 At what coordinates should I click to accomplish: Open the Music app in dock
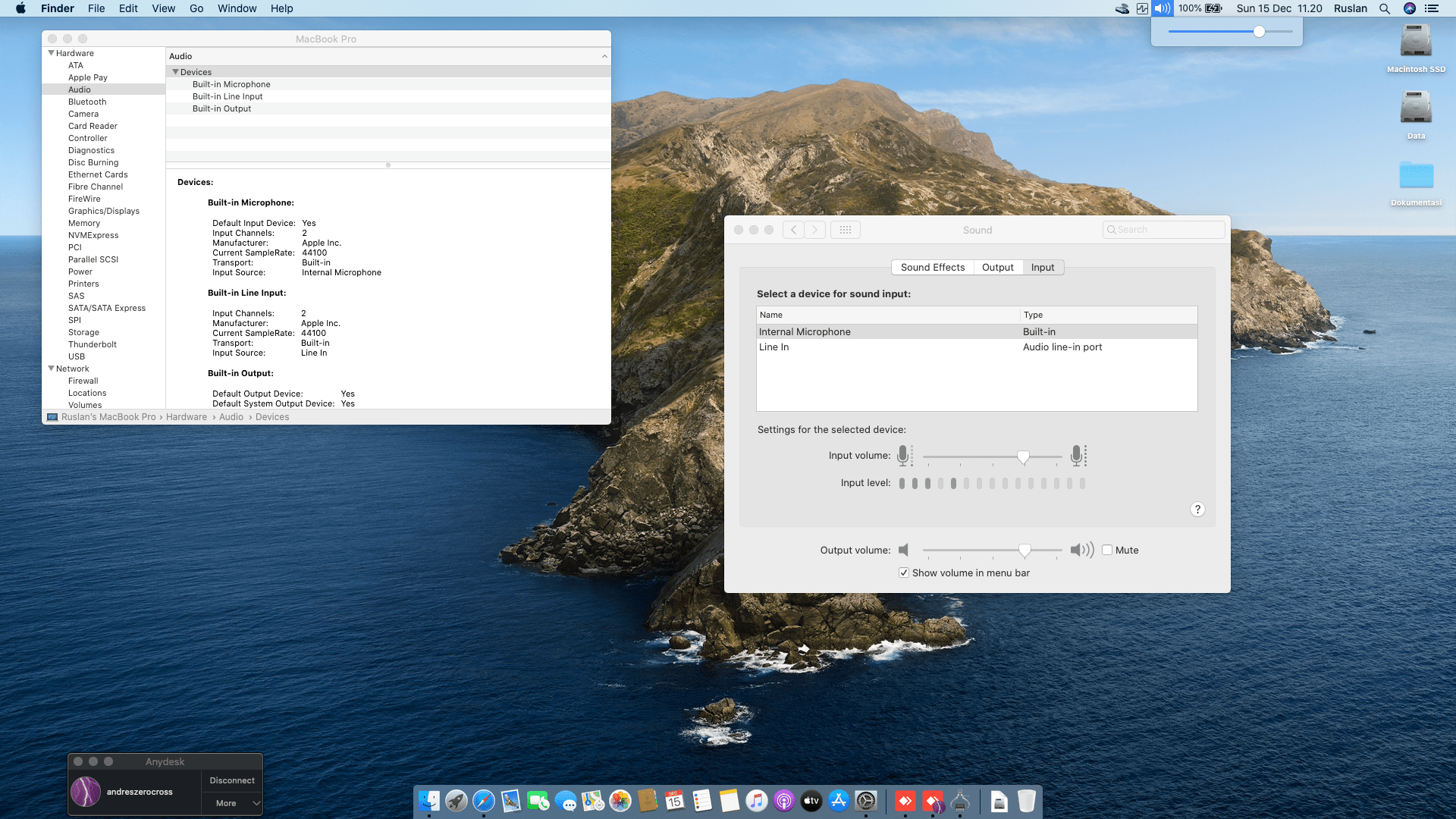pyautogui.click(x=757, y=801)
